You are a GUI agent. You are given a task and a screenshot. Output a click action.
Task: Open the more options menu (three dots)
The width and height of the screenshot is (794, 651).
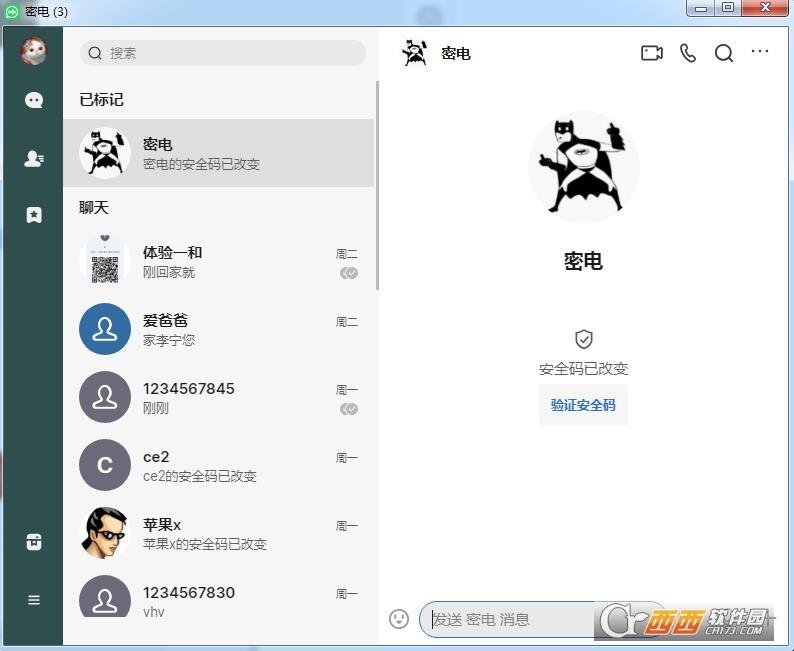point(760,52)
